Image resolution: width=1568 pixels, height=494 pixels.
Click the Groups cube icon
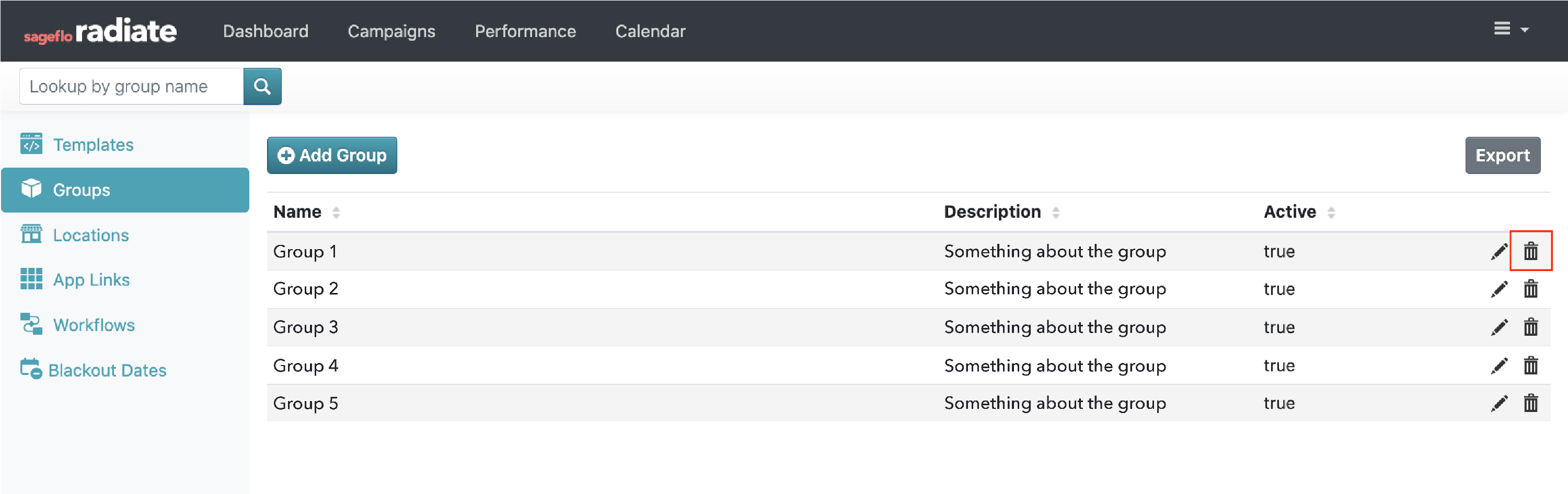coord(32,189)
